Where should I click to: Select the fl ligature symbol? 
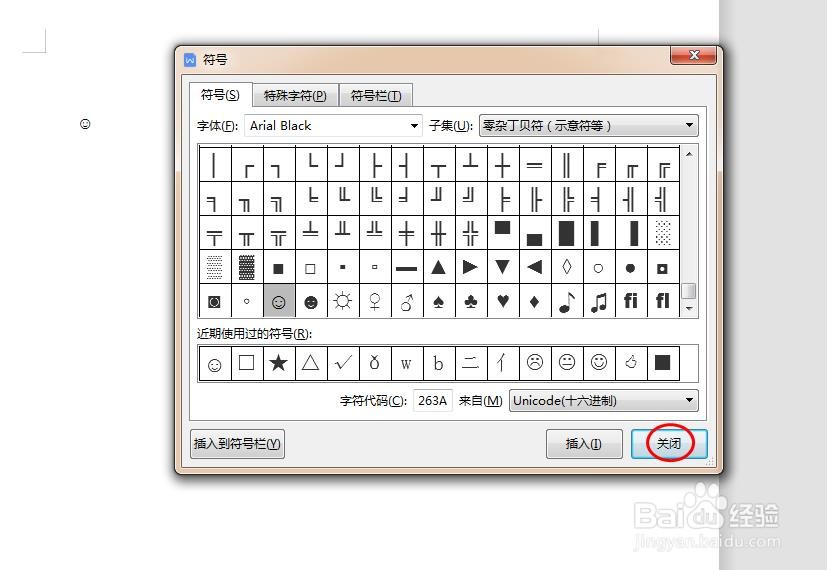point(663,302)
